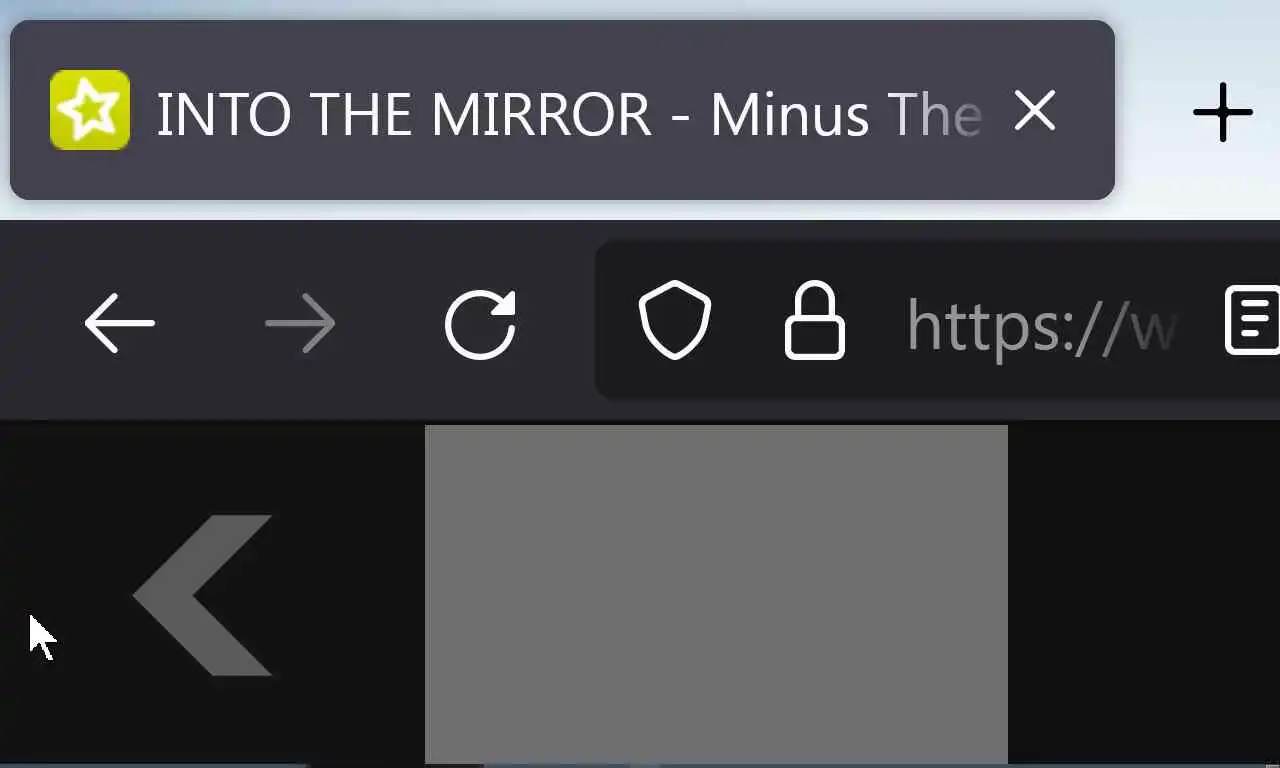Show site security info via padlock
Image resolution: width=1280 pixels, height=768 pixels.
pos(814,321)
